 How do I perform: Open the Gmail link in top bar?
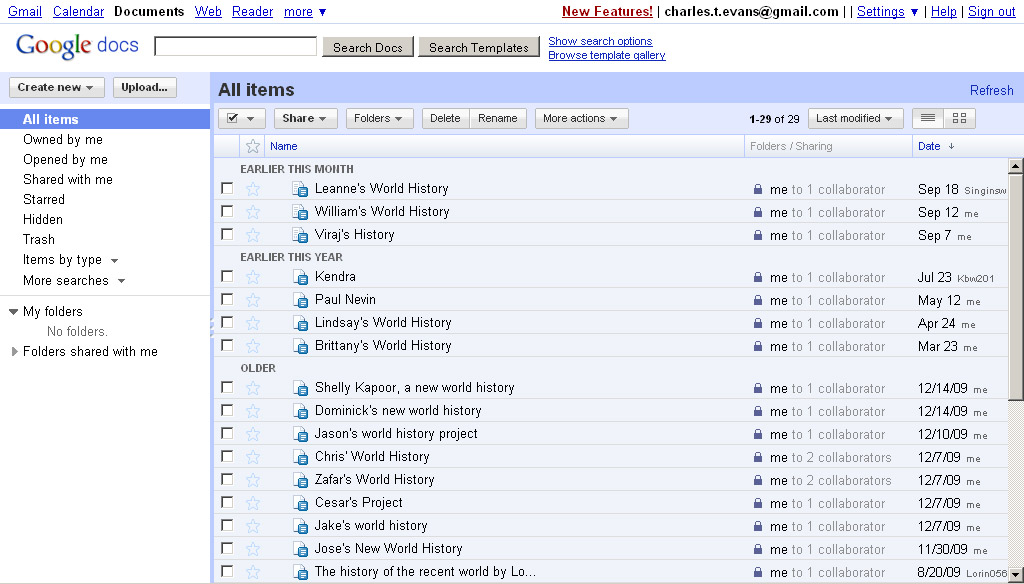pyautogui.click(x=25, y=11)
